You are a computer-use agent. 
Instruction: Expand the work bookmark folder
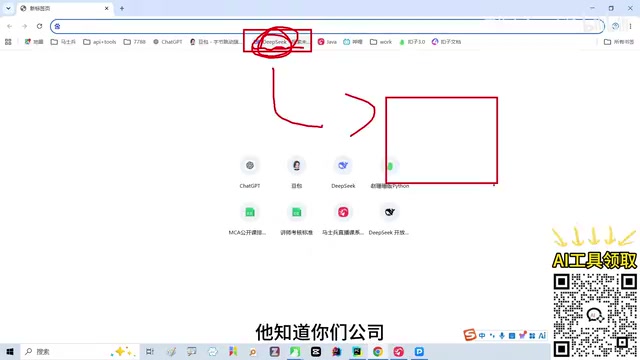(x=381, y=42)
